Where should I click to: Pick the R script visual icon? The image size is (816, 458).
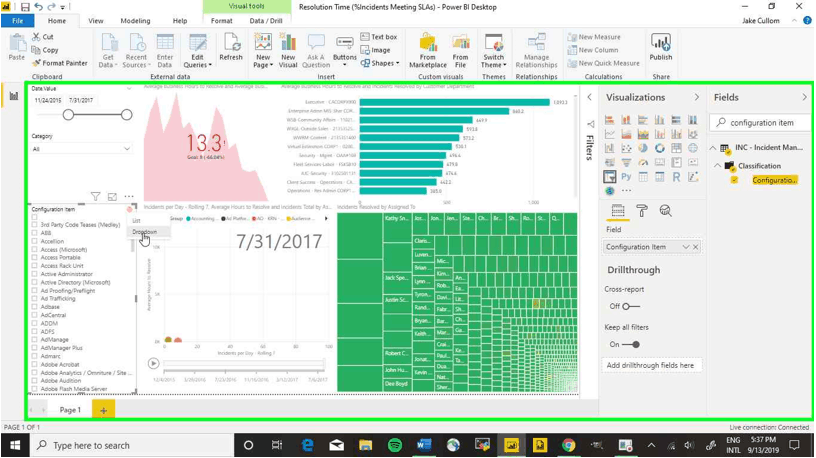pos(676,177)
